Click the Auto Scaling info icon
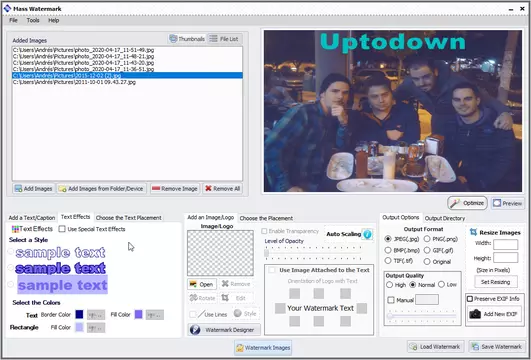Viewport: 531px width, 360px height. [367, 234]
